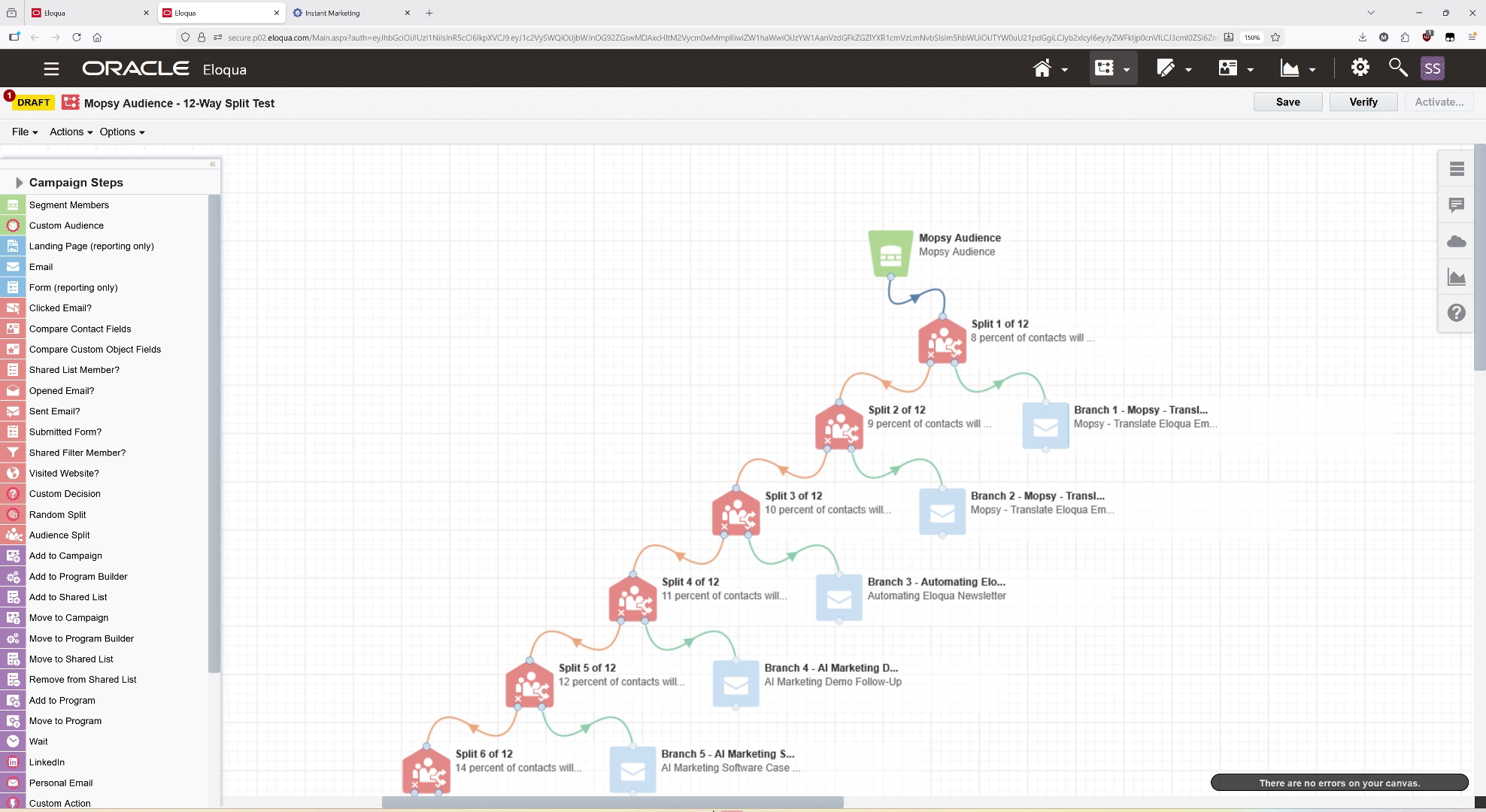The height and width of the screenshot is (812, 1486).
Task: Open the Analytics chart icon menu
Action: point(1290,68)
